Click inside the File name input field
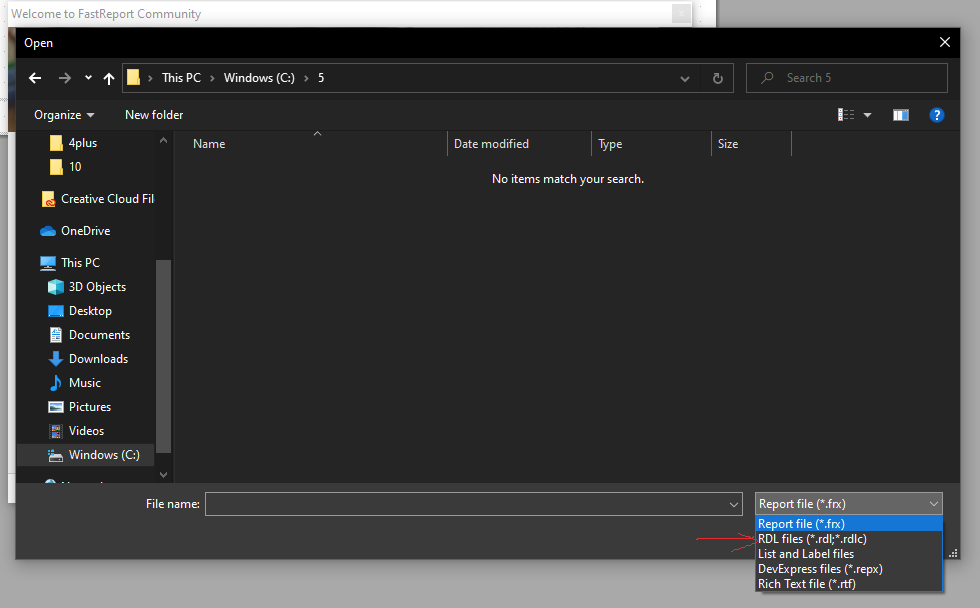Image resolution: width=980 pixels, height=608 pixels. tap(460, 504)
